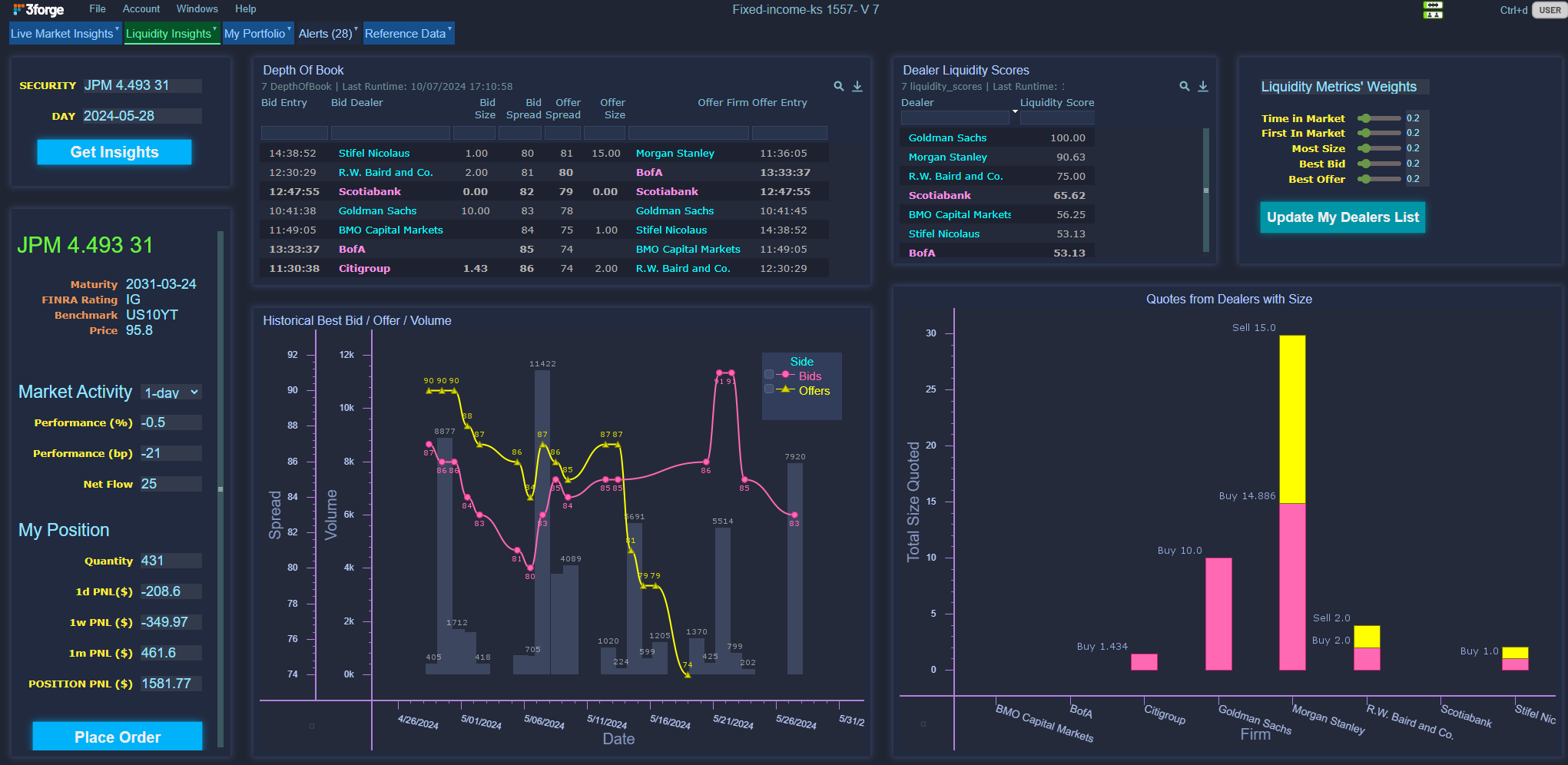The height and width of the screenshot is (765, 1568).
Task: Click the green layout icon in top bar
Action: click(x=1433, y=10)
